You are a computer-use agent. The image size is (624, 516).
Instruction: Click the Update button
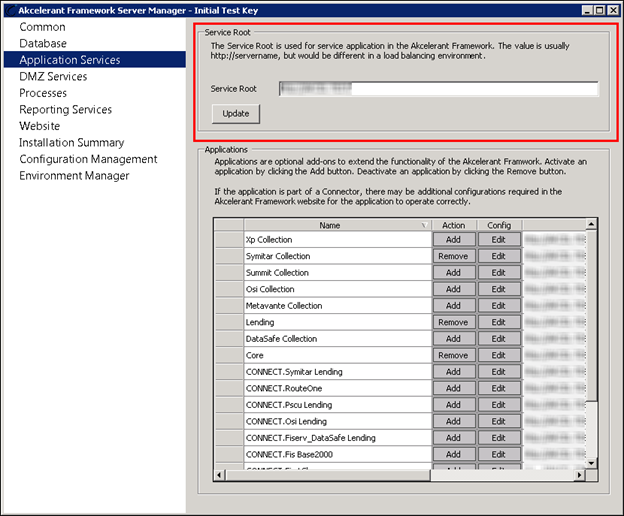[x=236, y=114]
